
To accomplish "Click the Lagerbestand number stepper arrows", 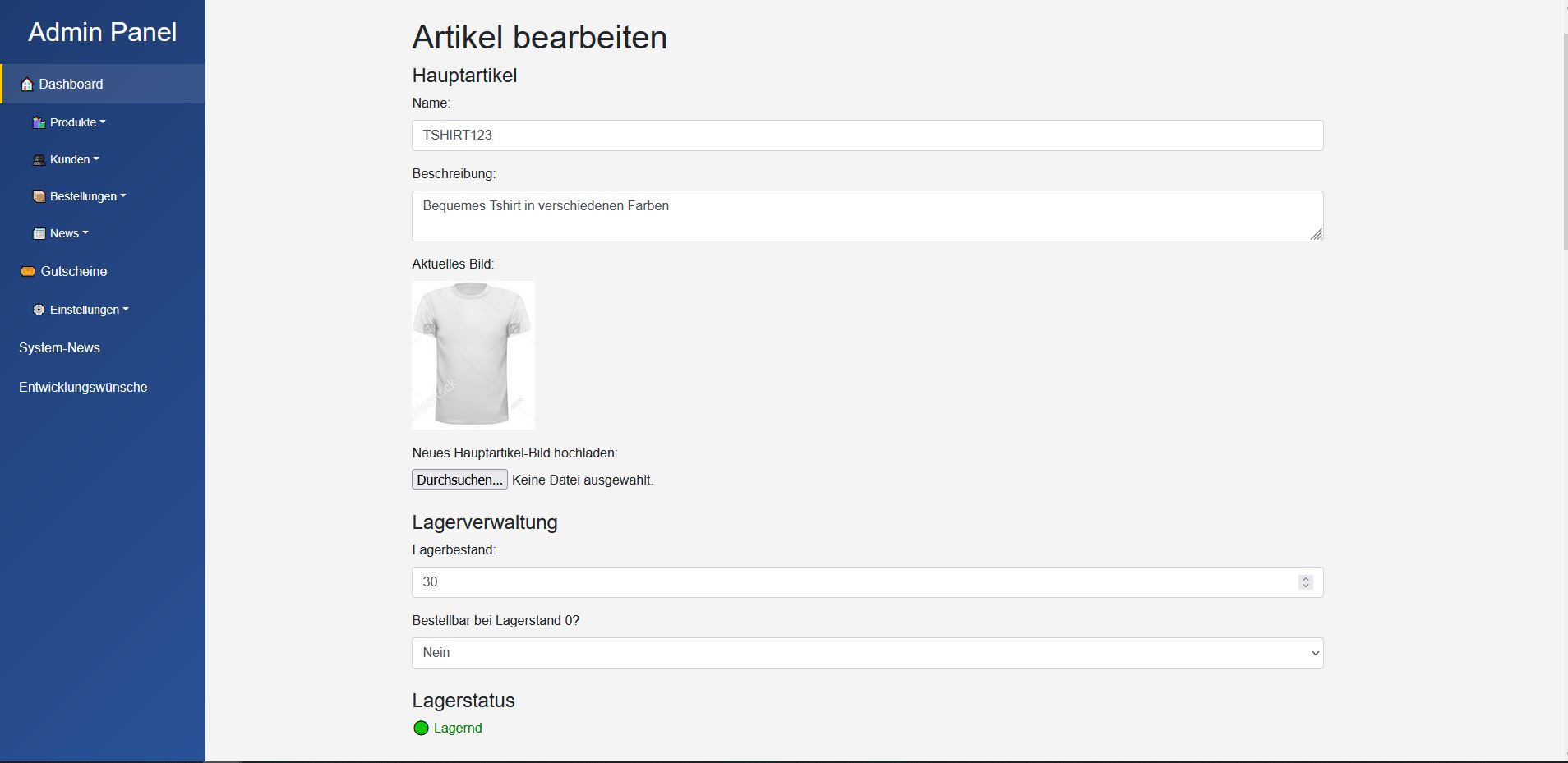I will click(1305, 582).
